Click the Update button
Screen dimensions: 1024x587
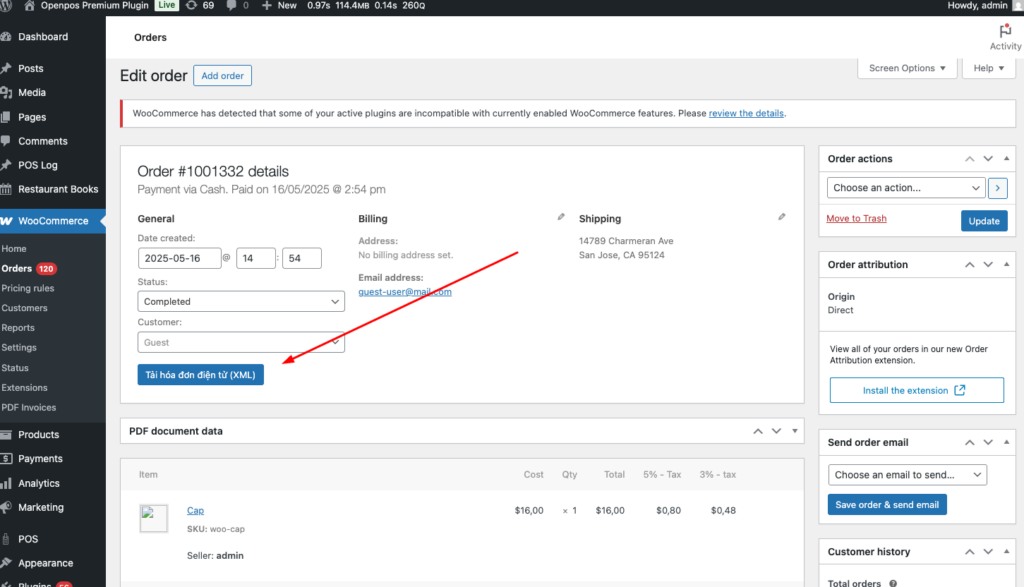coord(984,221)
